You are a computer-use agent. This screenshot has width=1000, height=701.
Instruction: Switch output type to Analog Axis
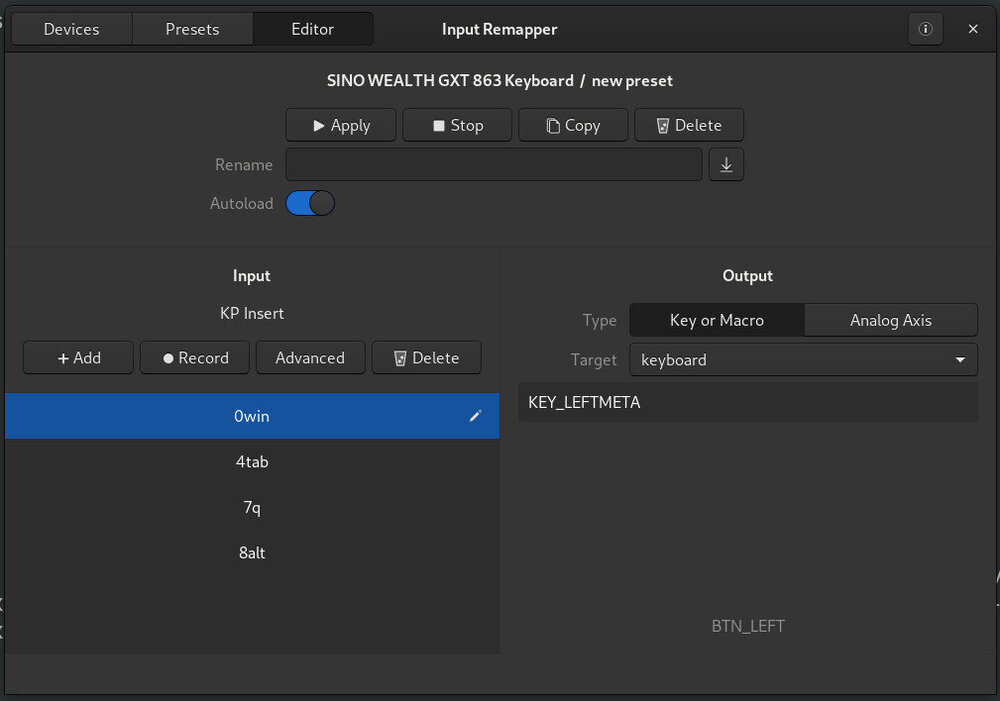890,320
